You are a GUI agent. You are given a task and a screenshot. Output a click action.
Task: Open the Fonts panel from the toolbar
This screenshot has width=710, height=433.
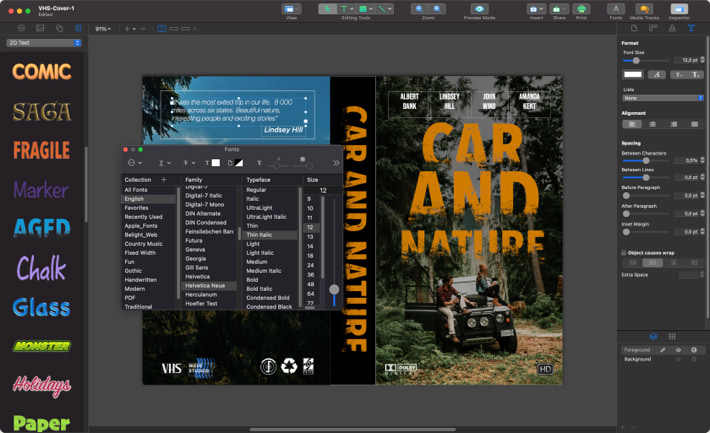(616, 9)
